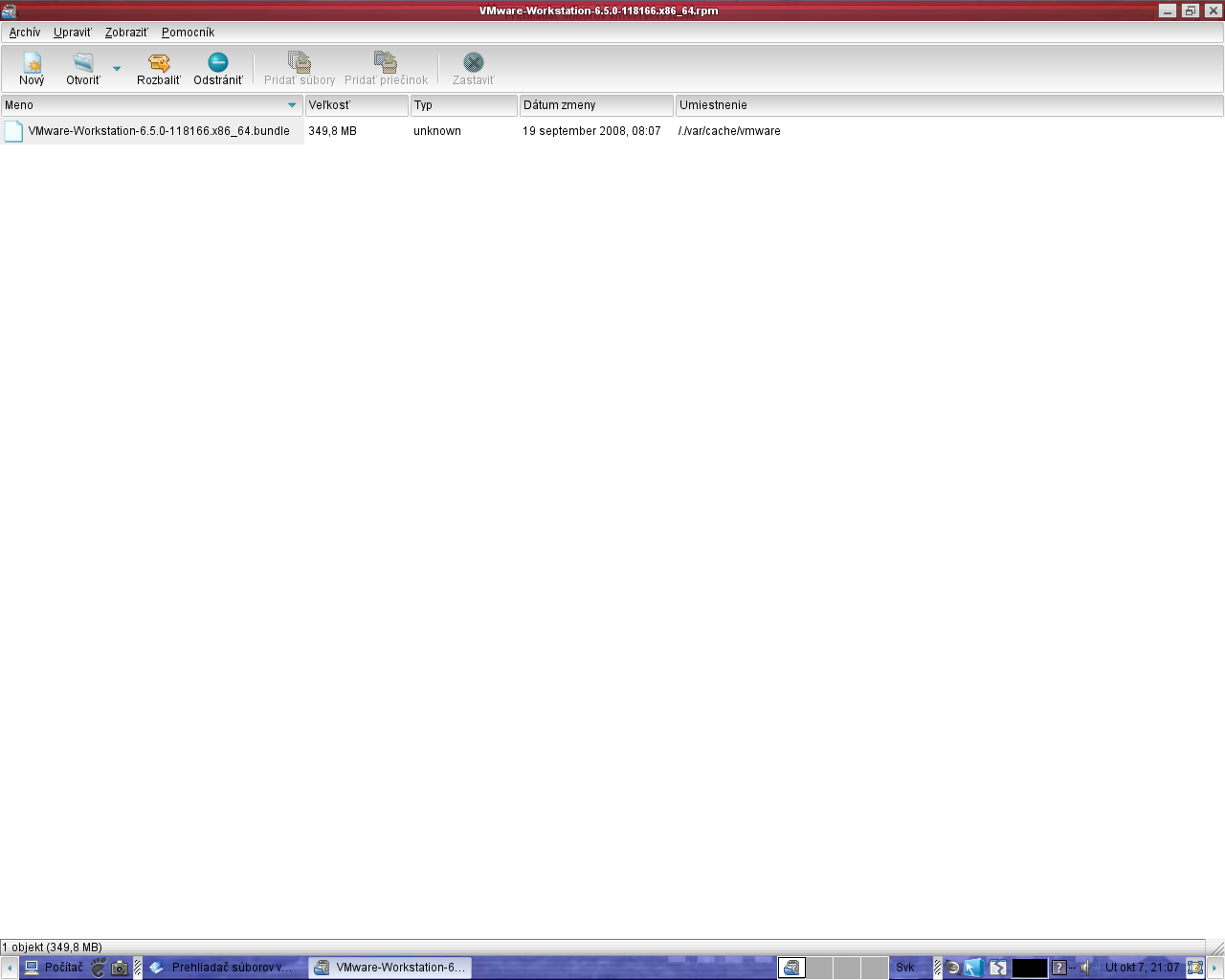
Task: Click the unknown type cell
Action: (437, 131)
